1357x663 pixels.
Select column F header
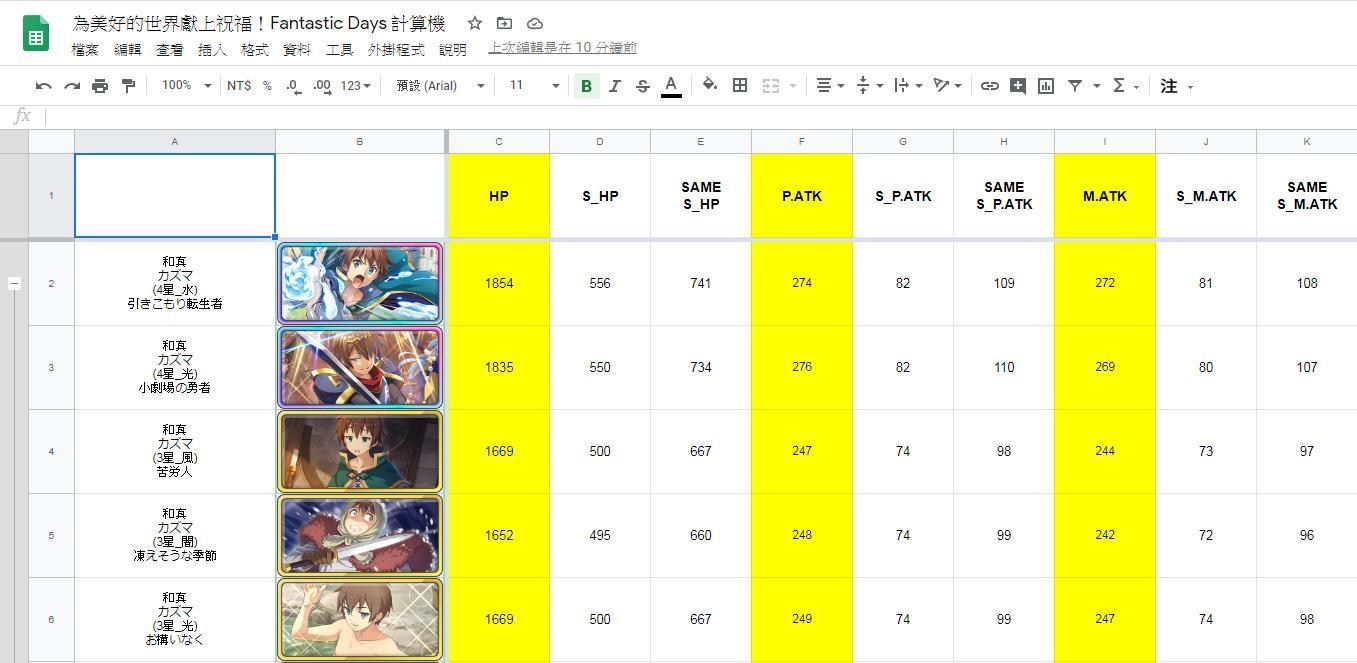(801, 142)
